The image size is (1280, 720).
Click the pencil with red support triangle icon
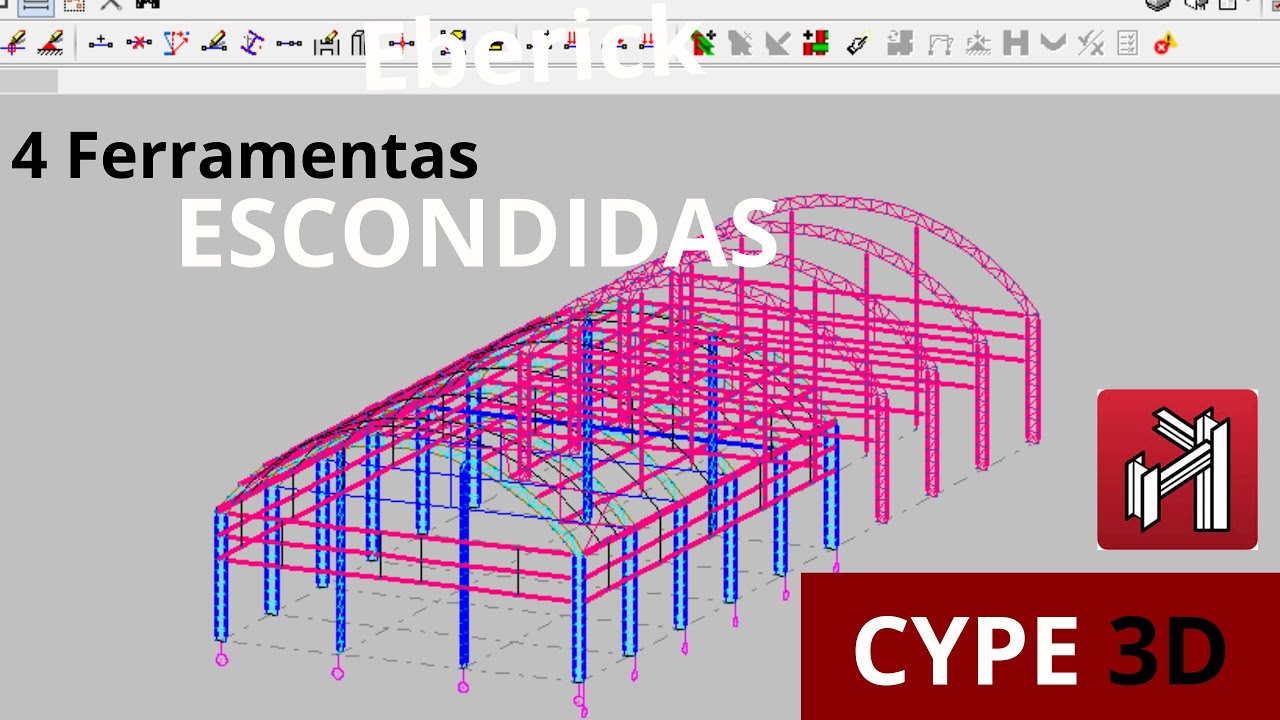(52, 43)
